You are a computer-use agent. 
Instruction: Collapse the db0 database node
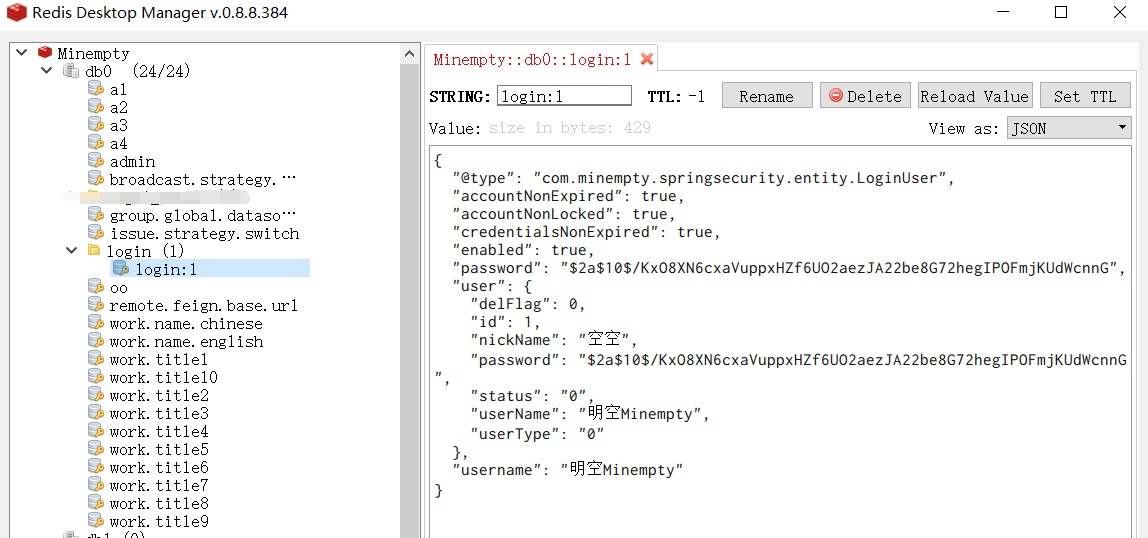pyautogui.click(x=46, y=71)
